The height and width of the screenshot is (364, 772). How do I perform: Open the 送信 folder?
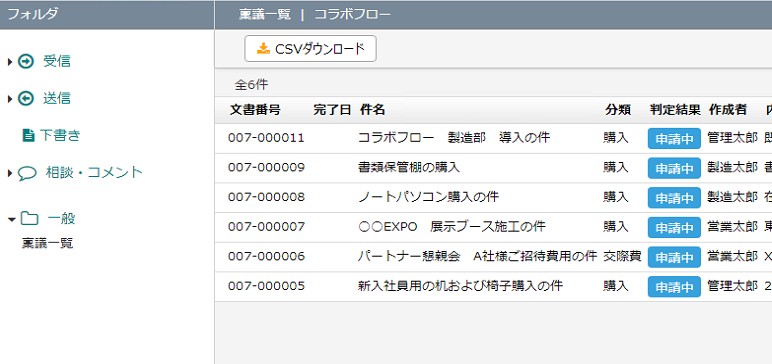[57, 99]
